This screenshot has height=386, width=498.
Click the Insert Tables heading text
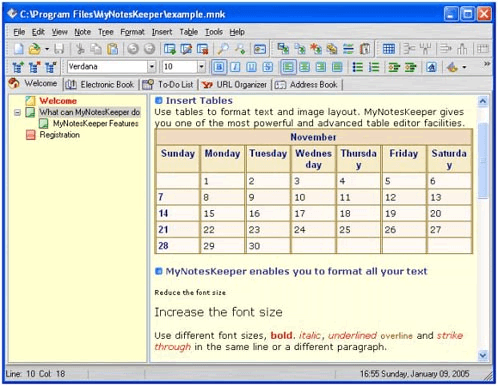[199, 101]
